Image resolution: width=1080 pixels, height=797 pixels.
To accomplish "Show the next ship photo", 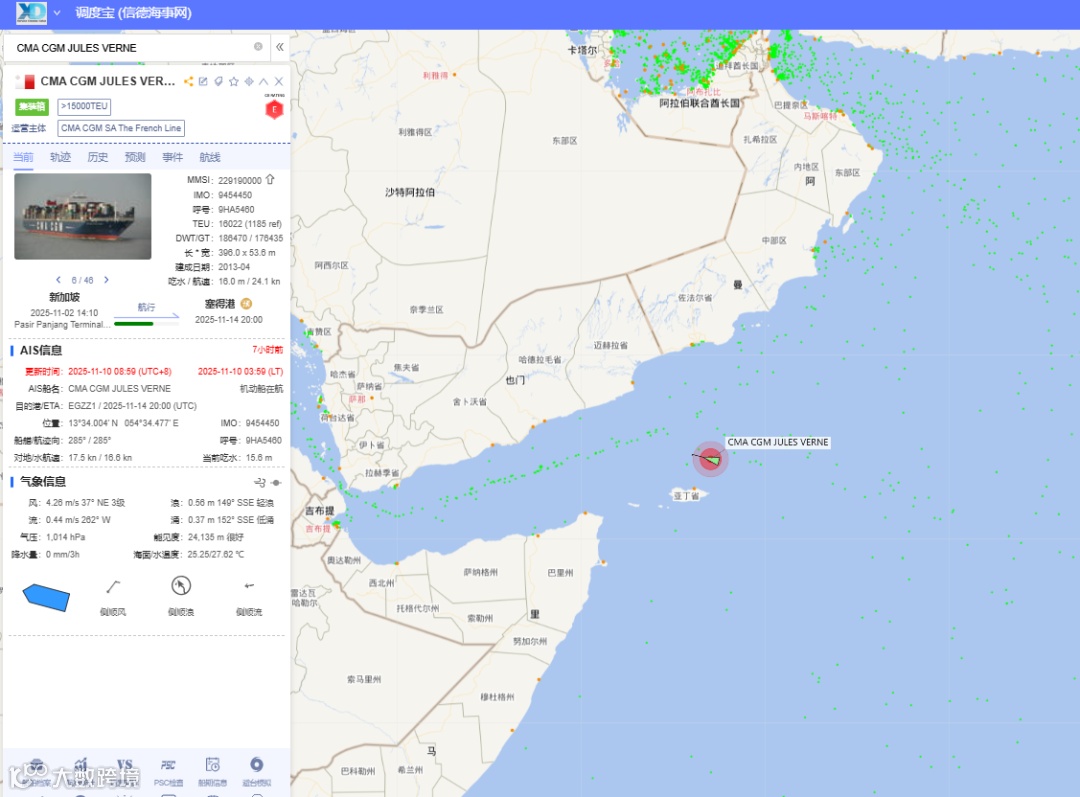I will pos(106,280).
